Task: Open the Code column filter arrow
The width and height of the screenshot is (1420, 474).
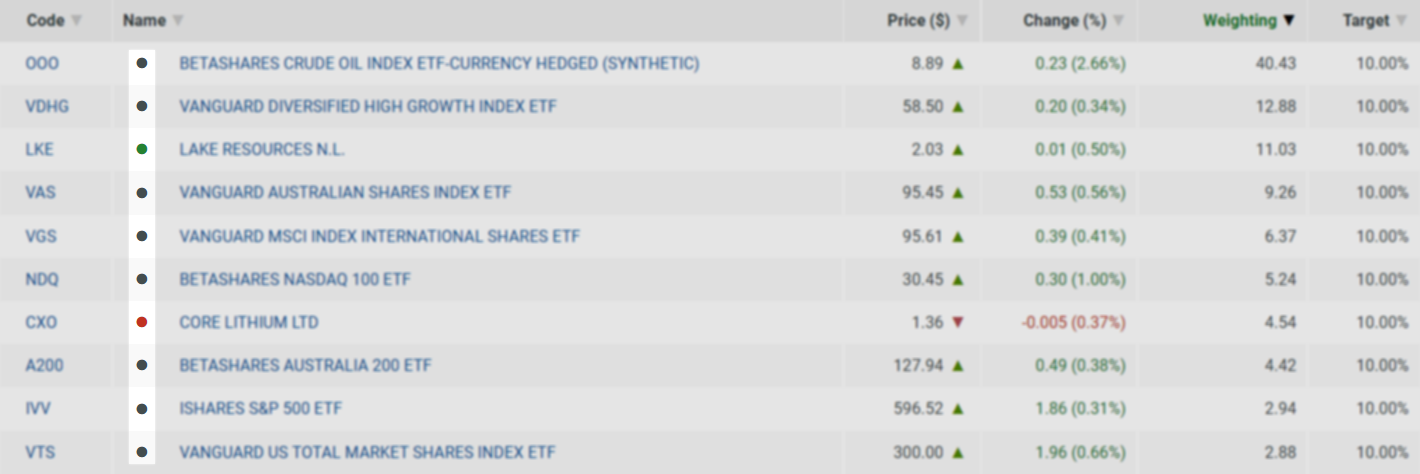Action: click(x=77, y=21)
